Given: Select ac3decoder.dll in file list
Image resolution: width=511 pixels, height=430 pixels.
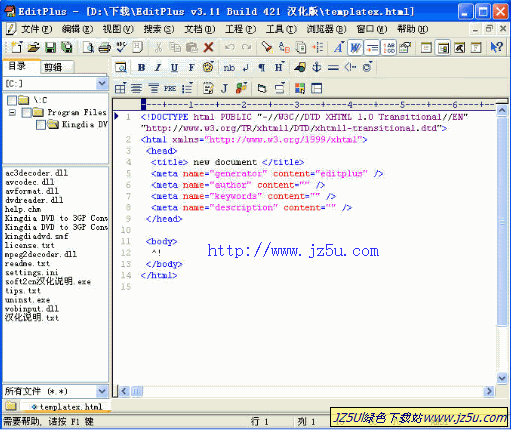Looking at the screenshot, I should click(36, 173).
